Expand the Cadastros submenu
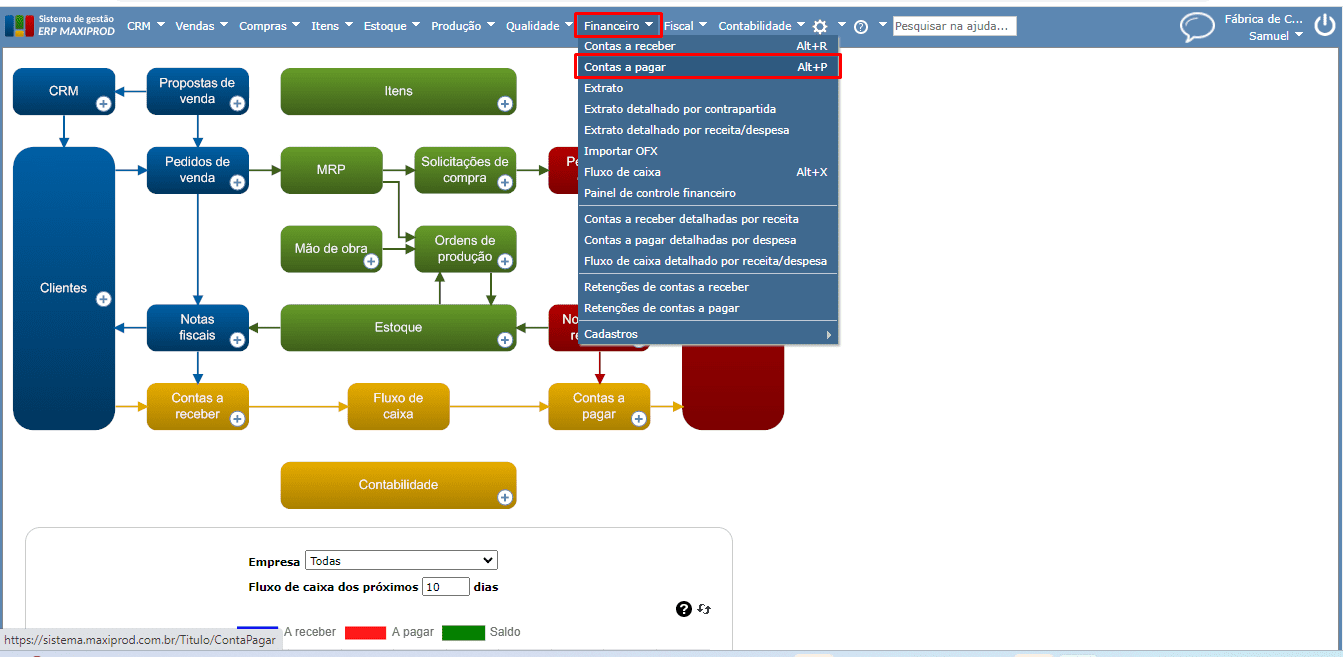Image resolution: width=1343 pixels, height=657 pixels. [708, 334]
